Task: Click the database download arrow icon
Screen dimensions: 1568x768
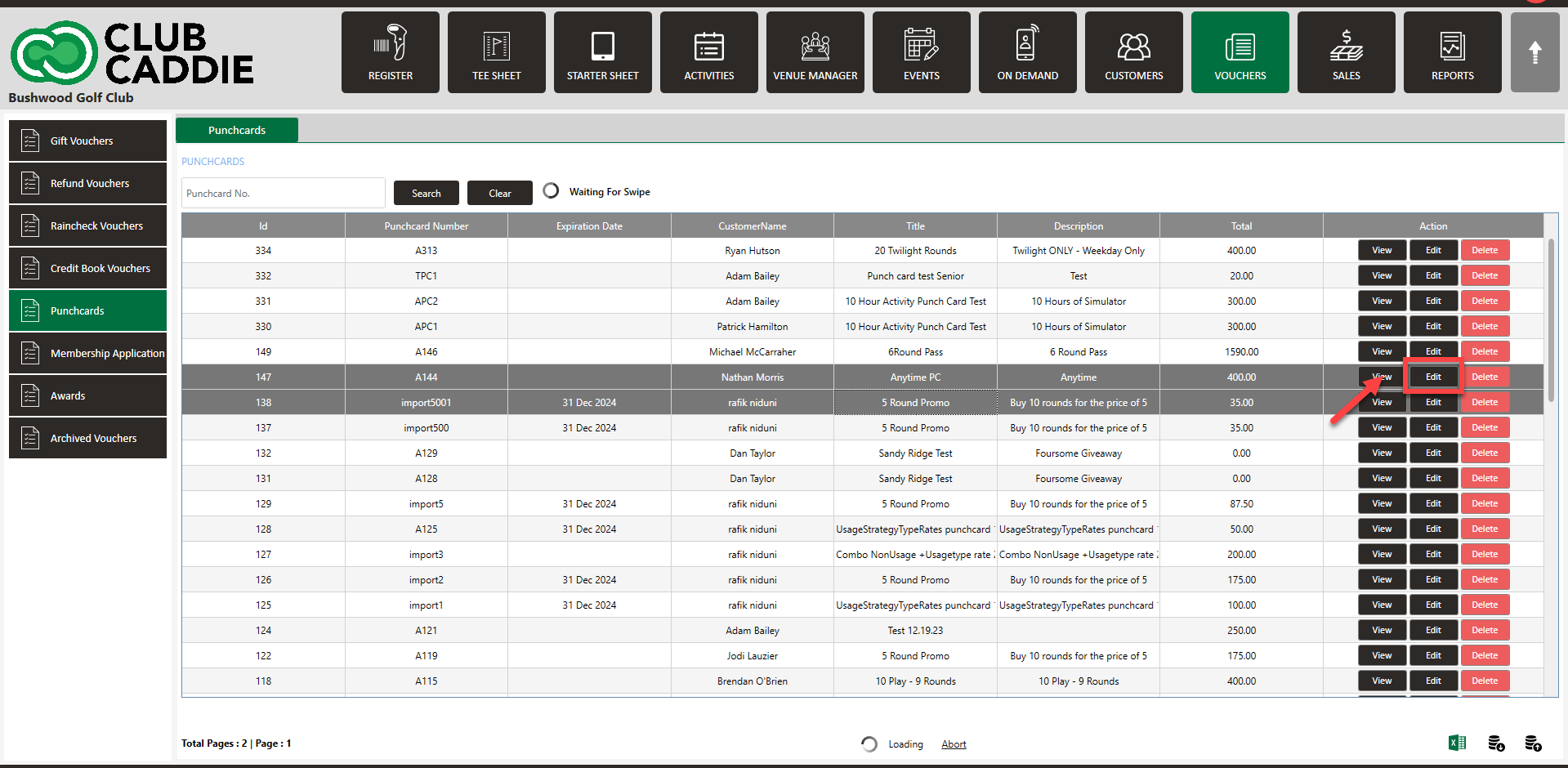Action: point(1496,743)
